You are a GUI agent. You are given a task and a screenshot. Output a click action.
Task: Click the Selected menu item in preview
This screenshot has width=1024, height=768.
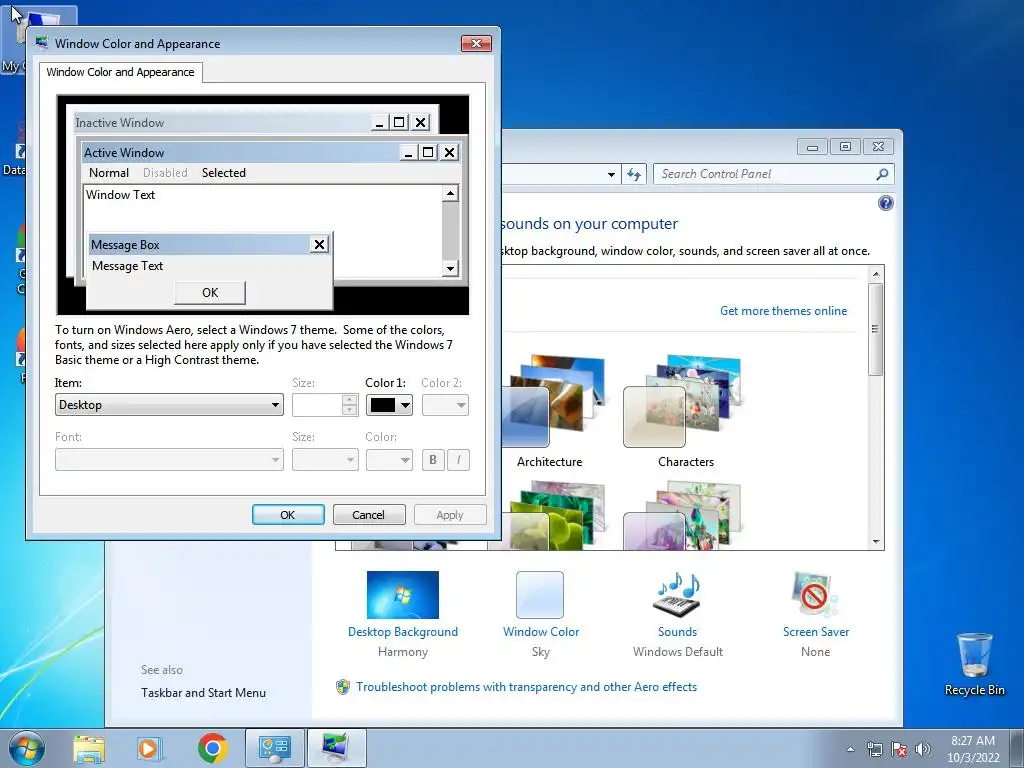(x=224, y=172)
